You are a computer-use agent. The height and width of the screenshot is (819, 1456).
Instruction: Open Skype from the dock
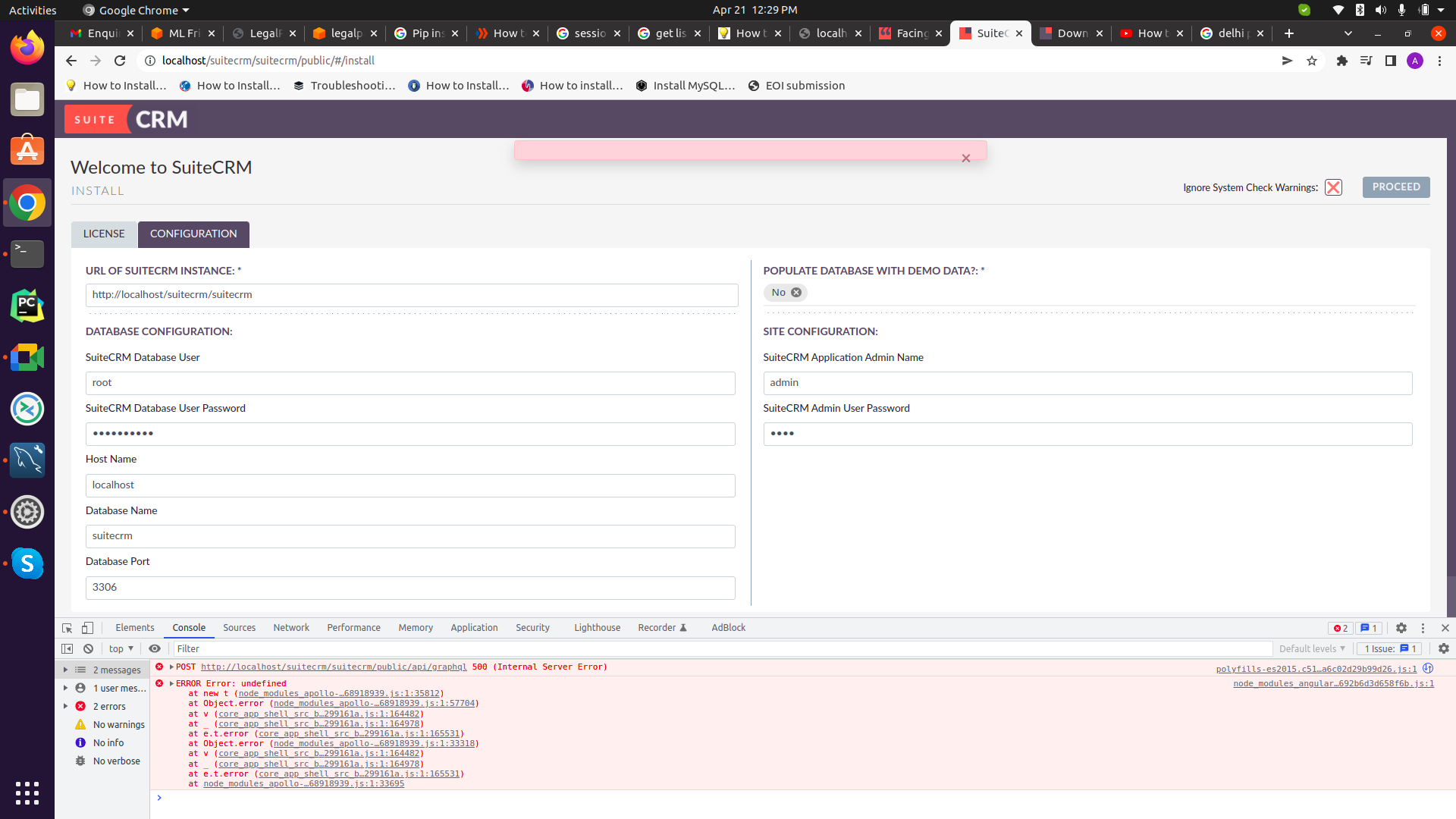click(x=27, y=563)
